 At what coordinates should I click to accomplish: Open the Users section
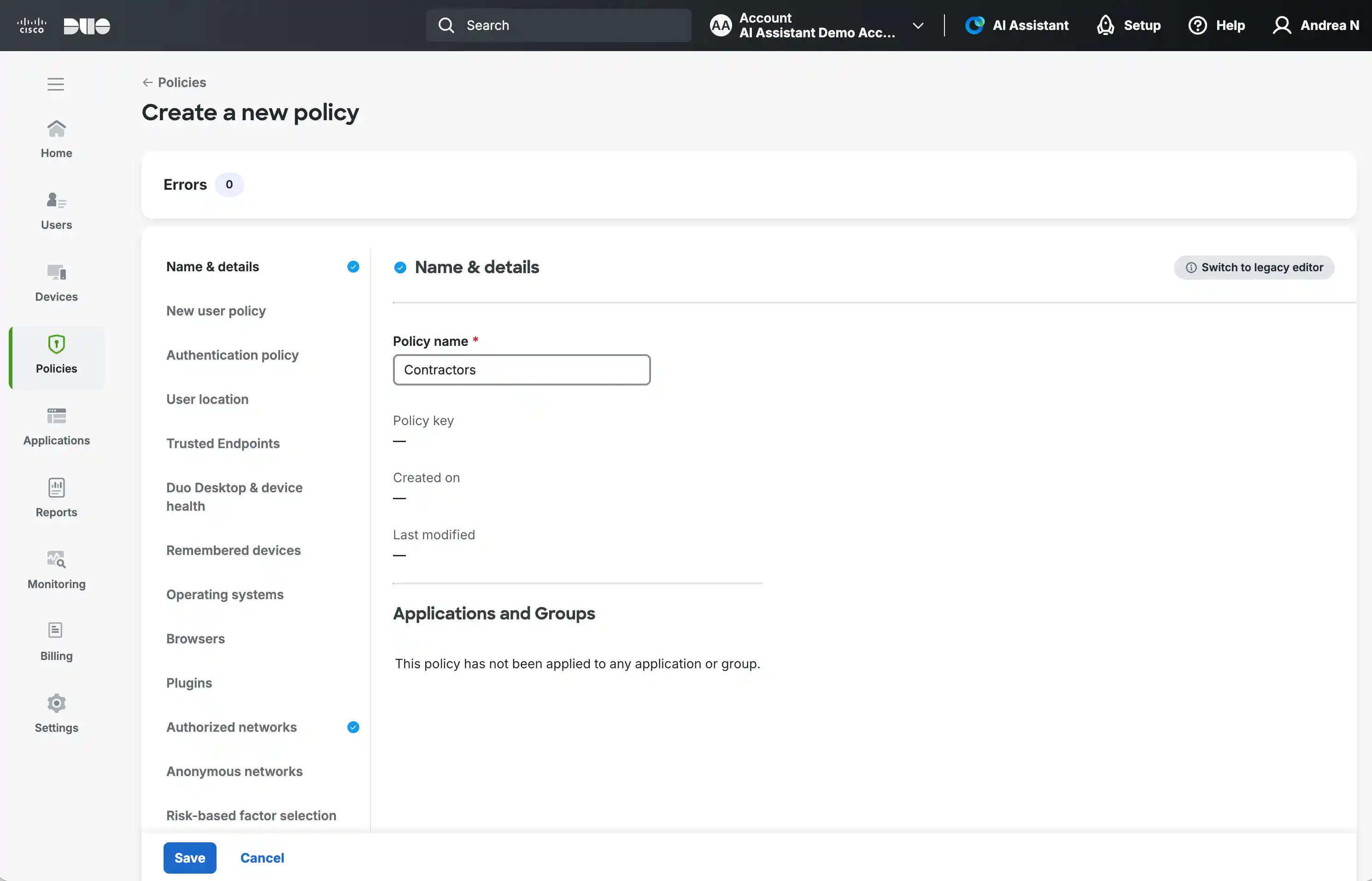[56, 210]
